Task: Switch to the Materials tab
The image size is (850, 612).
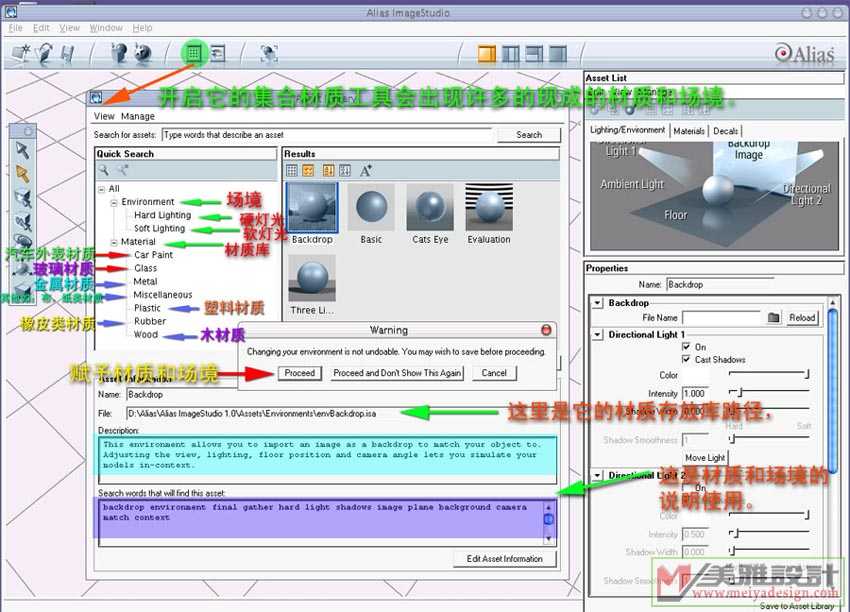Action: coord(689,131)
